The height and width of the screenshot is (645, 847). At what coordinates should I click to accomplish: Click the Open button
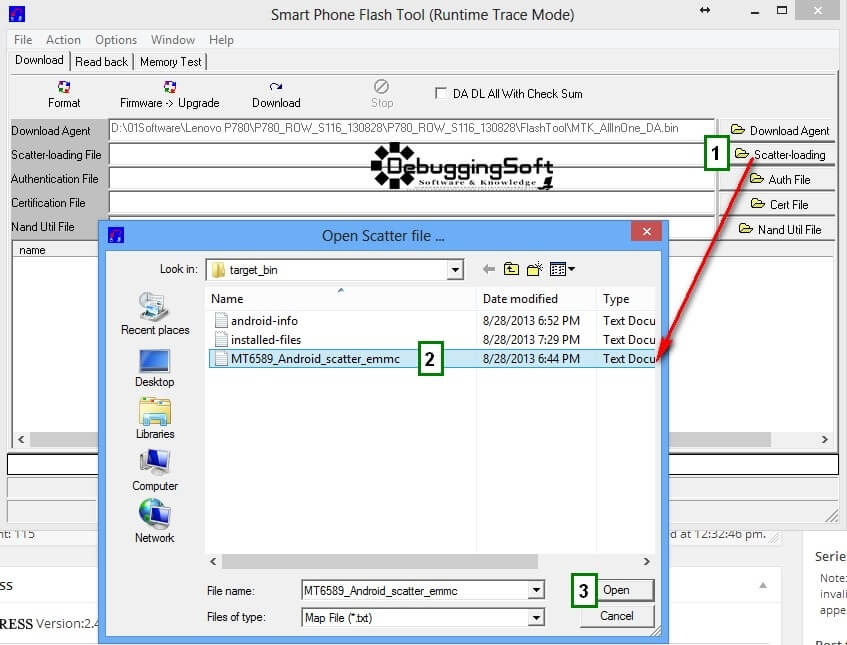pyautogui.click(x=616, y=590)
